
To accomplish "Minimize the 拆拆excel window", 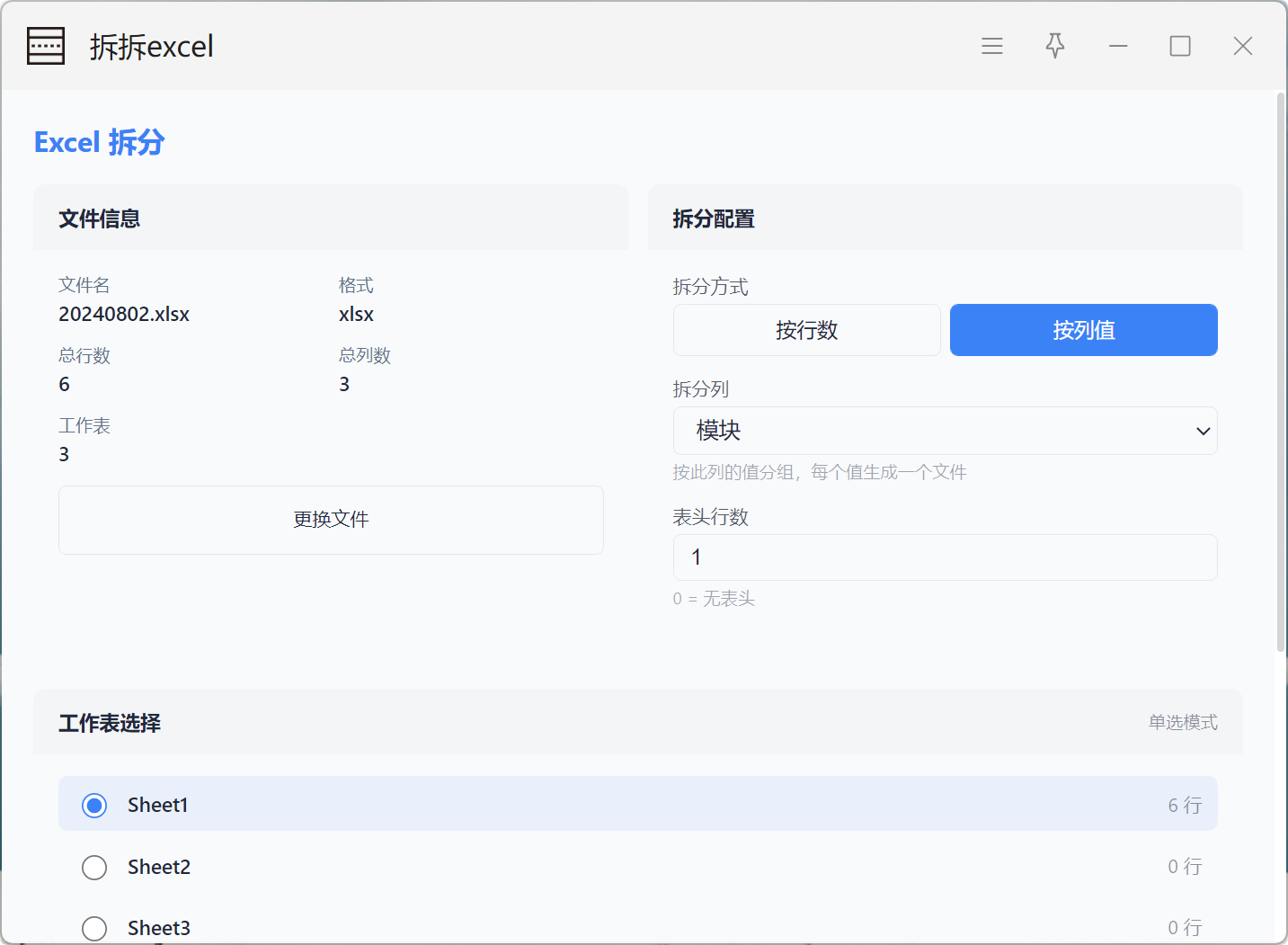I will 1118,46.
